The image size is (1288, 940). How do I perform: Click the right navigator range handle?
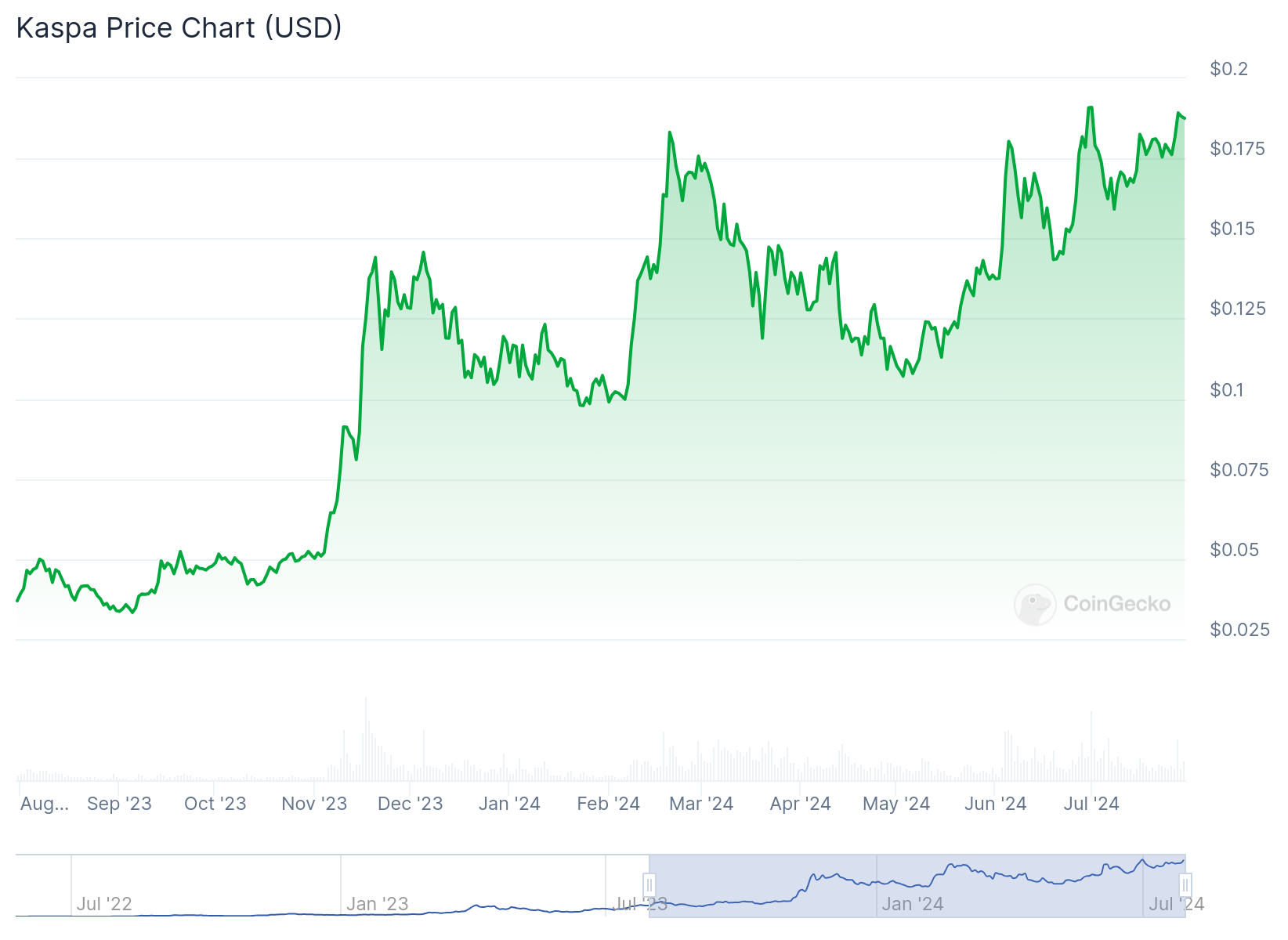click(x=1185, y=886)
